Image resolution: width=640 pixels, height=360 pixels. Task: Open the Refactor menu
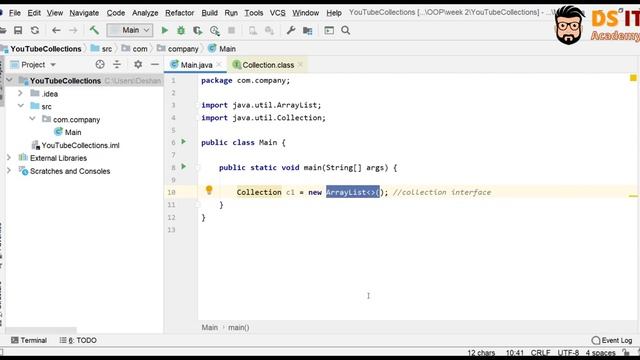click(x=180, y=13)
